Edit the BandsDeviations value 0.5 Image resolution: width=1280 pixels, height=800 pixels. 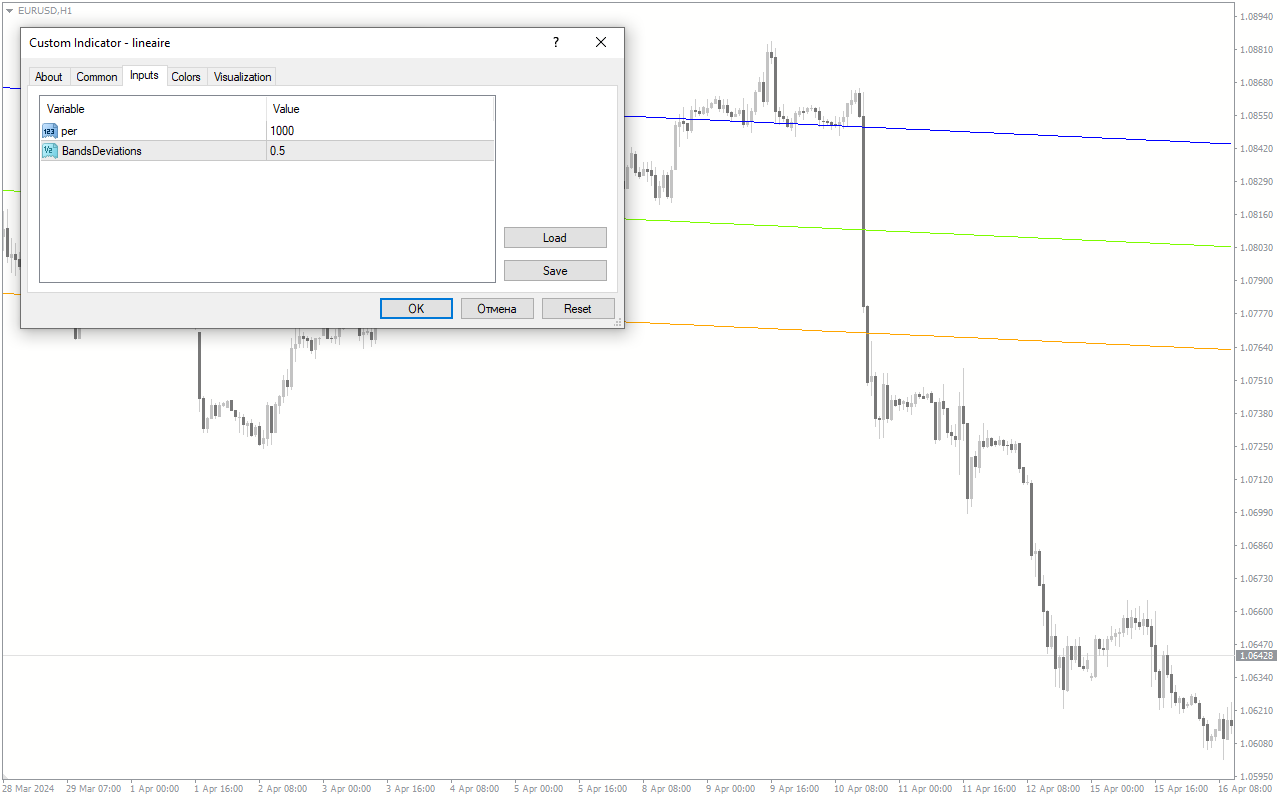381,151
